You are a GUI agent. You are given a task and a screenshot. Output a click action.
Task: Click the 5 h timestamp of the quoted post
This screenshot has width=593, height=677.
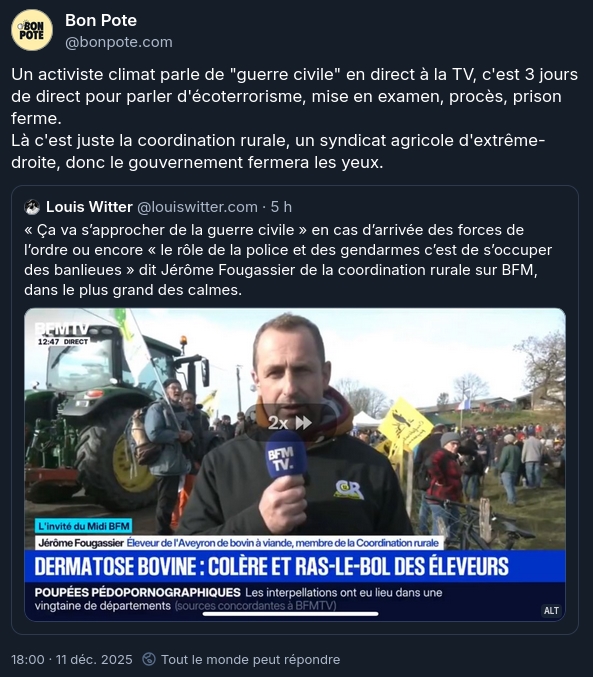281,207
